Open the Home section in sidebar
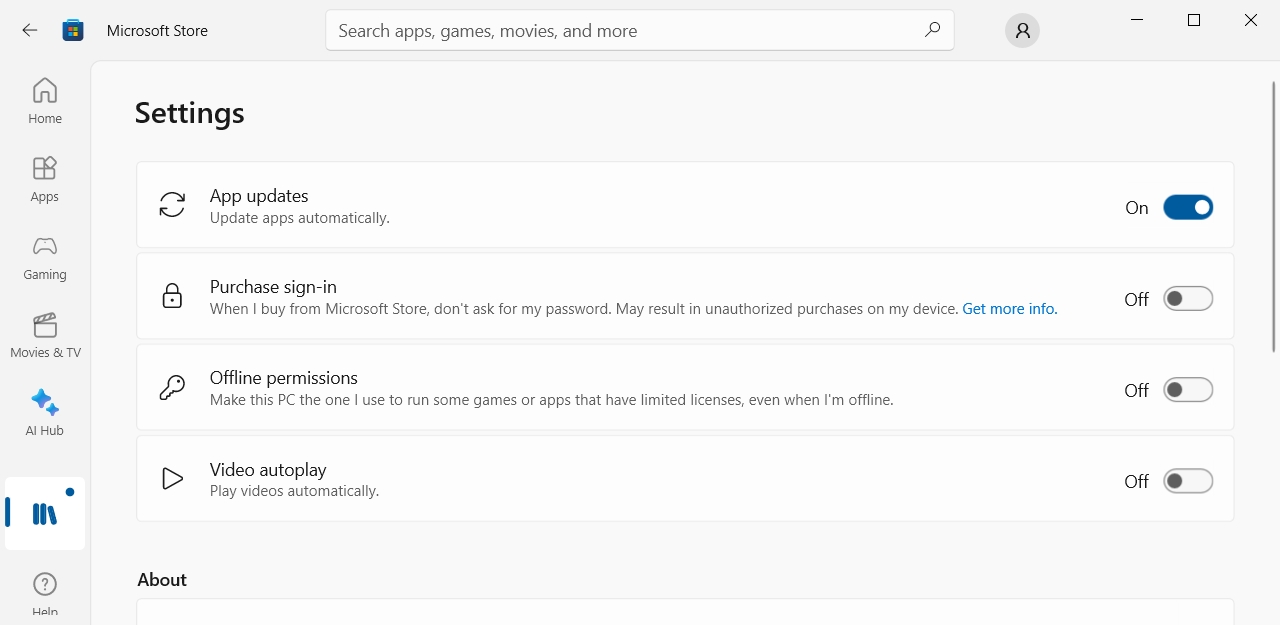The image size is (1280, 625). 45,101
